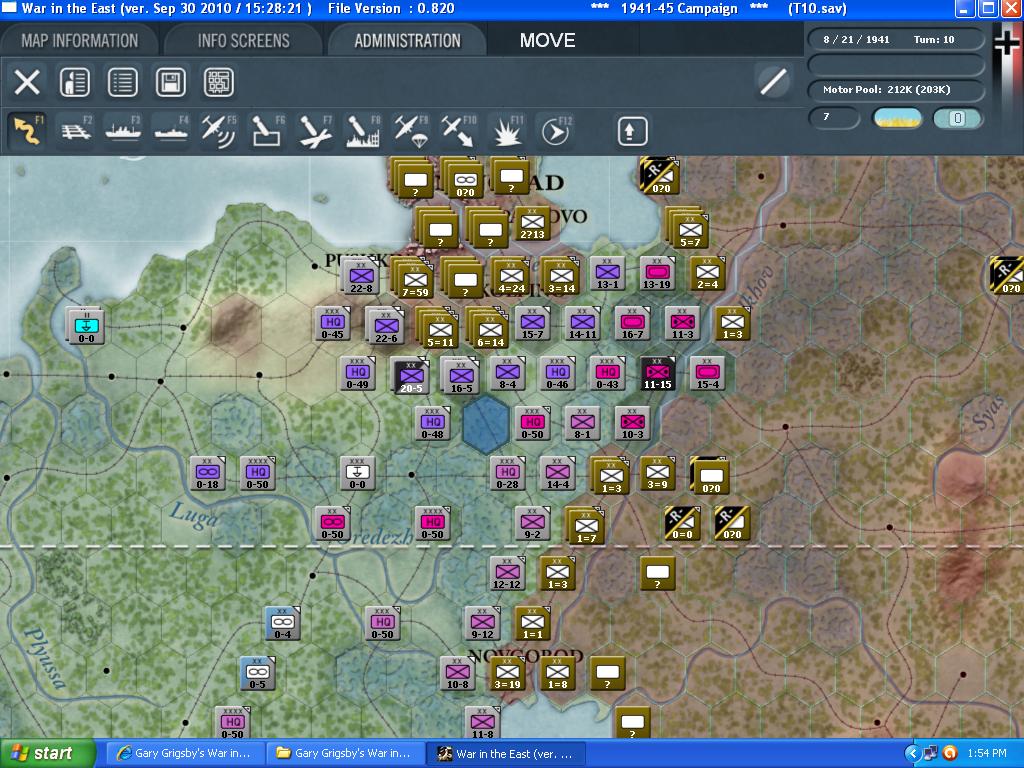Switch to Gary Grigsby's folder taskbar item

pos(345,754)
